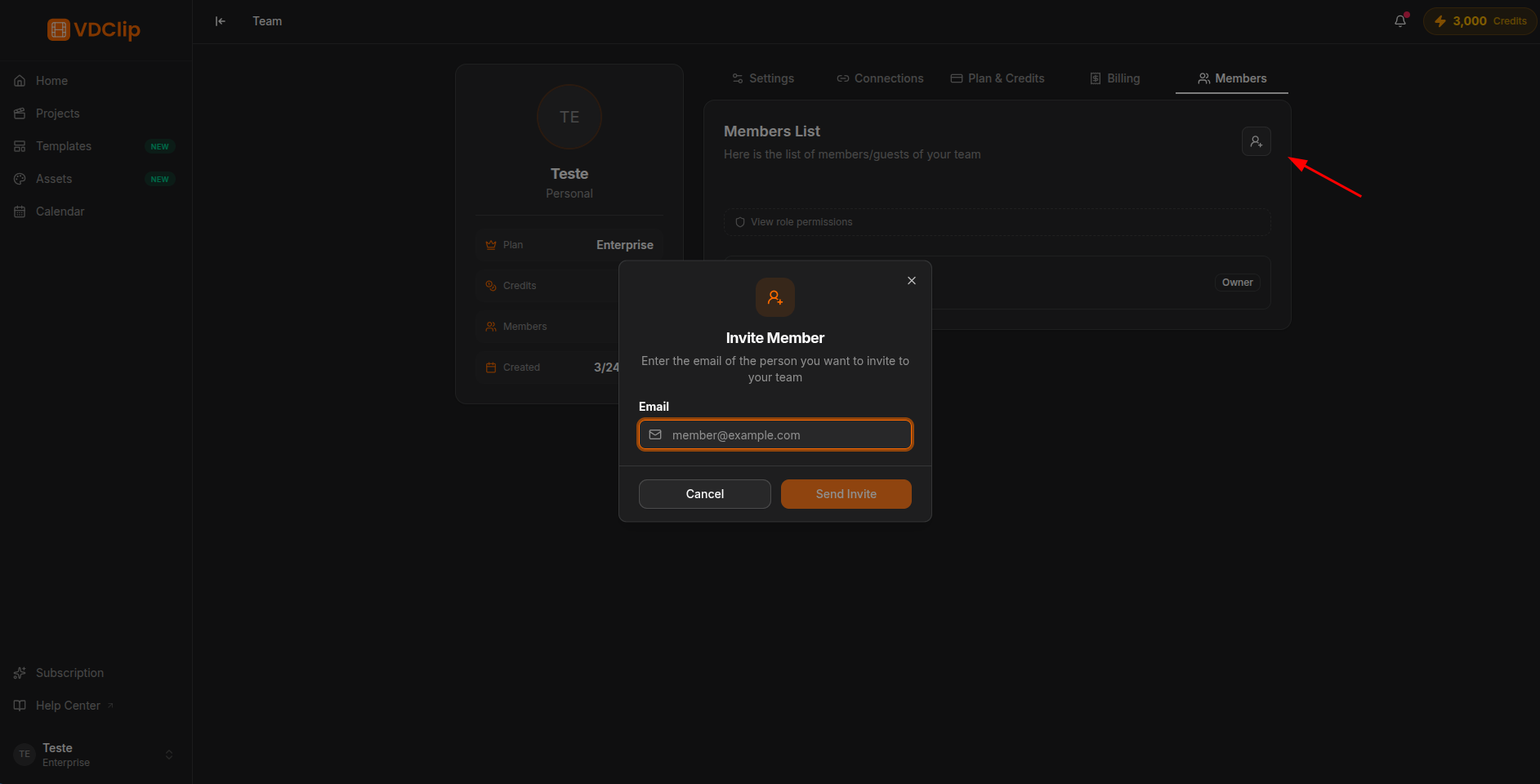
Task: Click the Settings tab sliders icon
Action: [738, 78]
